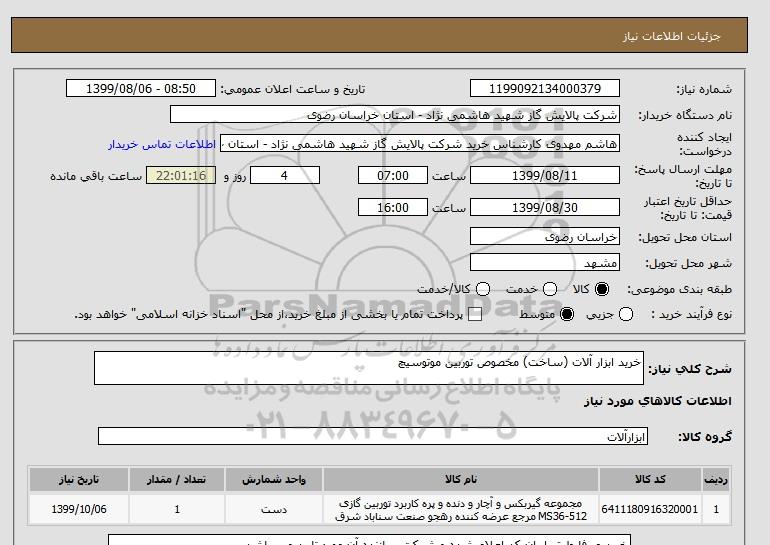Screen dimensions: 770x545
Task: Click the product name cell مجموعه گیربکس
Action: pyautogui.click(x=461, y=509)
